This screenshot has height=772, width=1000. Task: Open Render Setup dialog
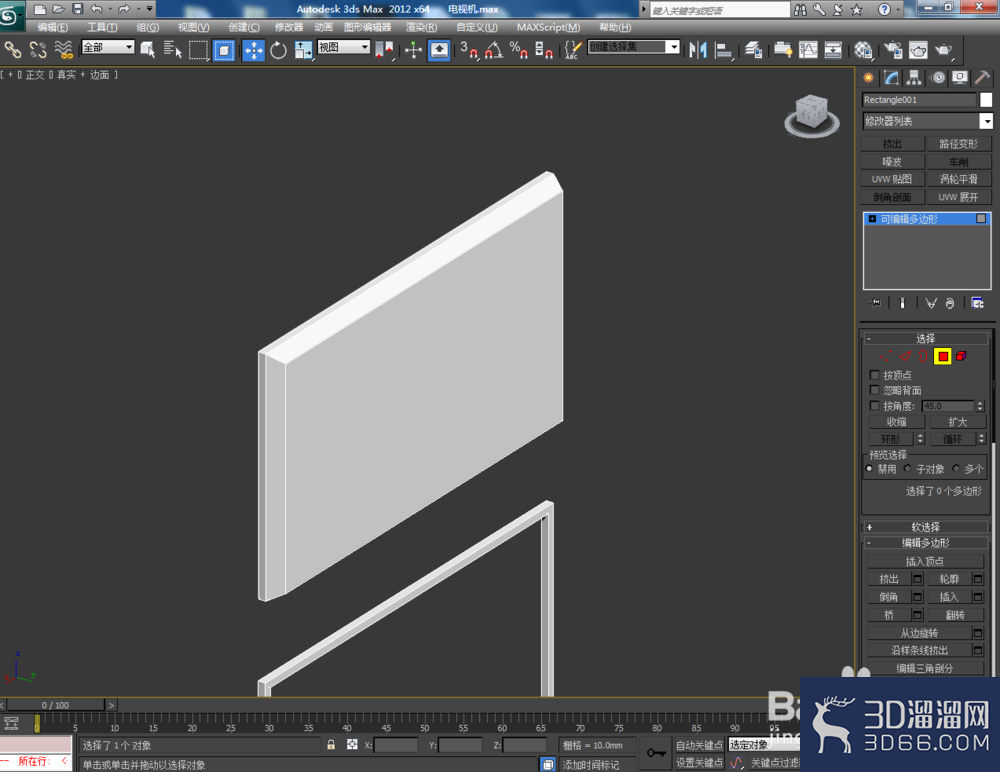pyautogui.click(x=893, y=50)
